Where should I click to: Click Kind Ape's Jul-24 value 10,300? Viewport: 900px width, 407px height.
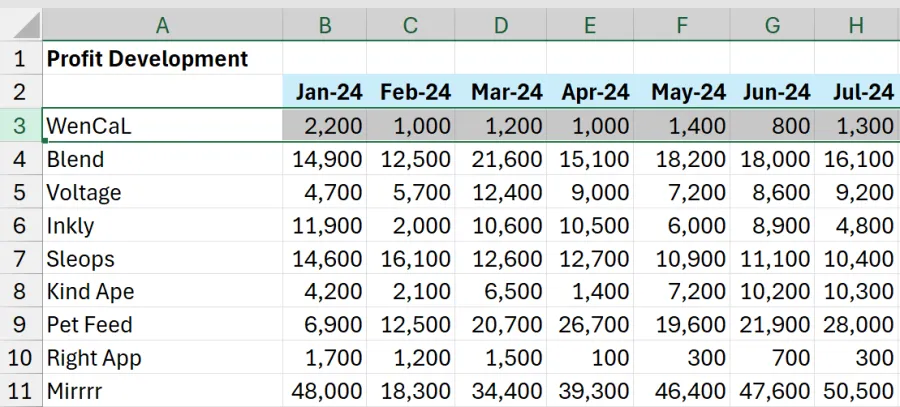858,291
